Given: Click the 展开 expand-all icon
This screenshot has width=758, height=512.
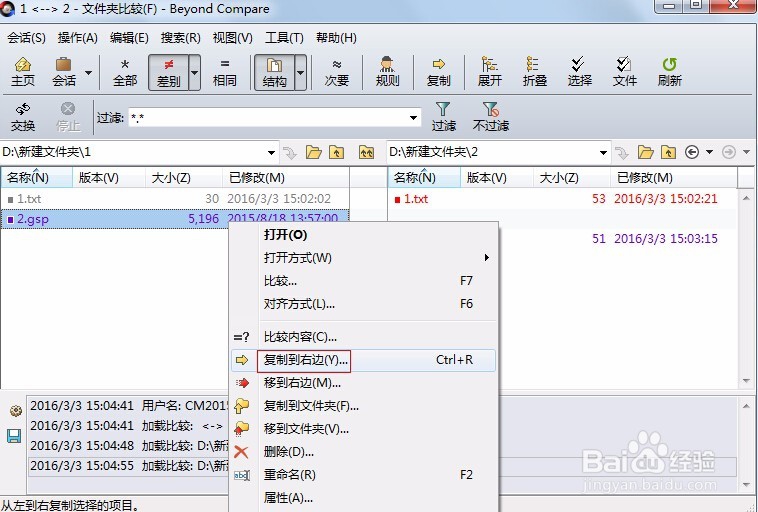Looking at the screenshot, I should (490, 72).
